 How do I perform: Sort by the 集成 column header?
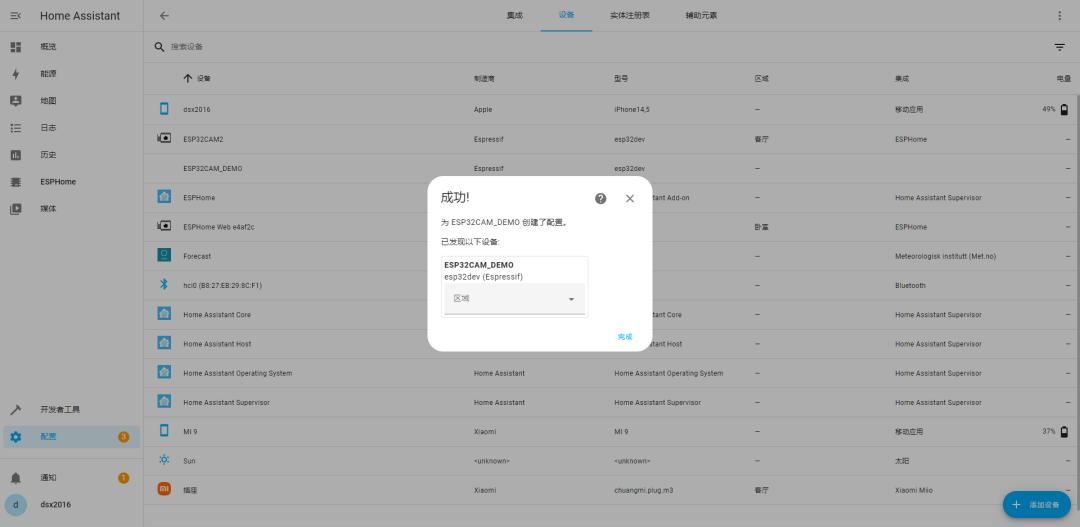902,79
